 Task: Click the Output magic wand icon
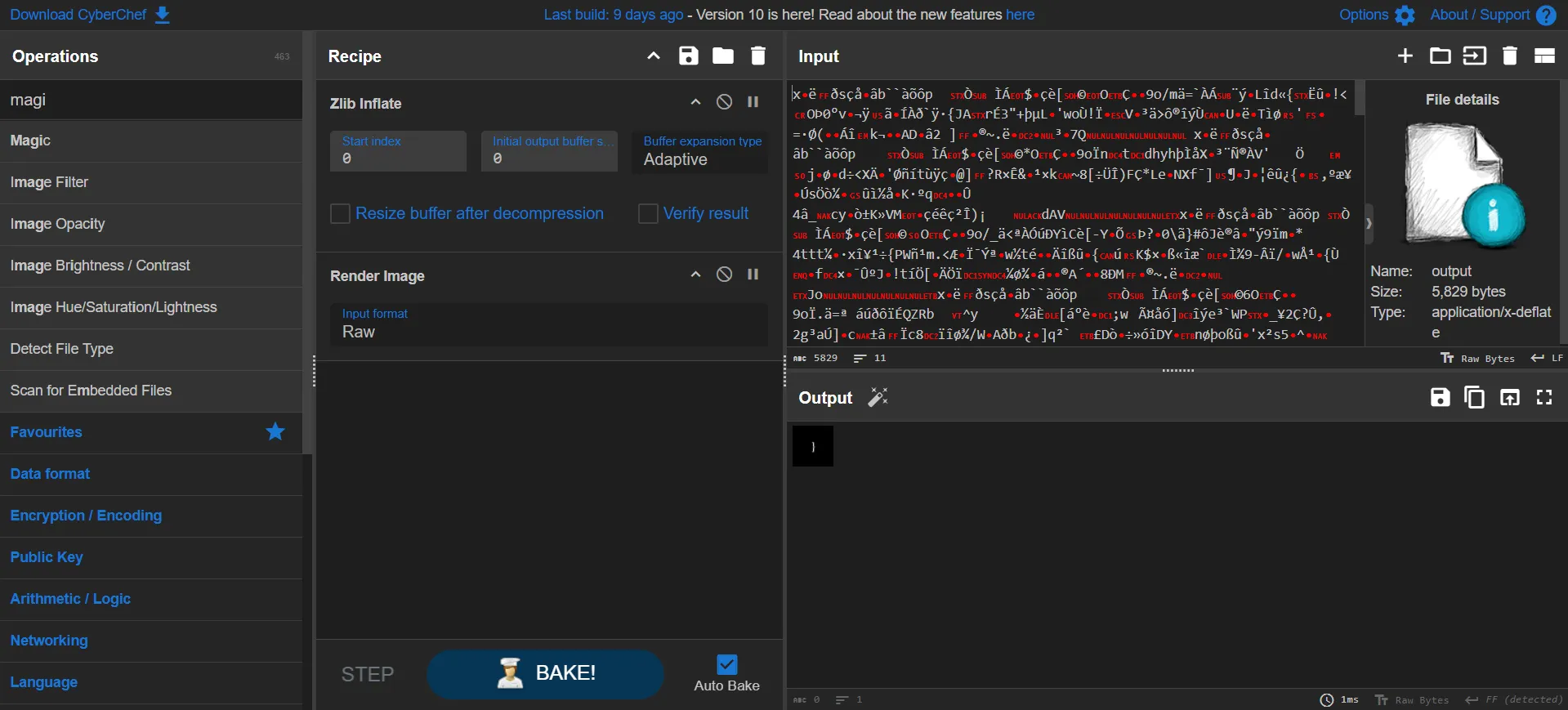tap(878, 397)
